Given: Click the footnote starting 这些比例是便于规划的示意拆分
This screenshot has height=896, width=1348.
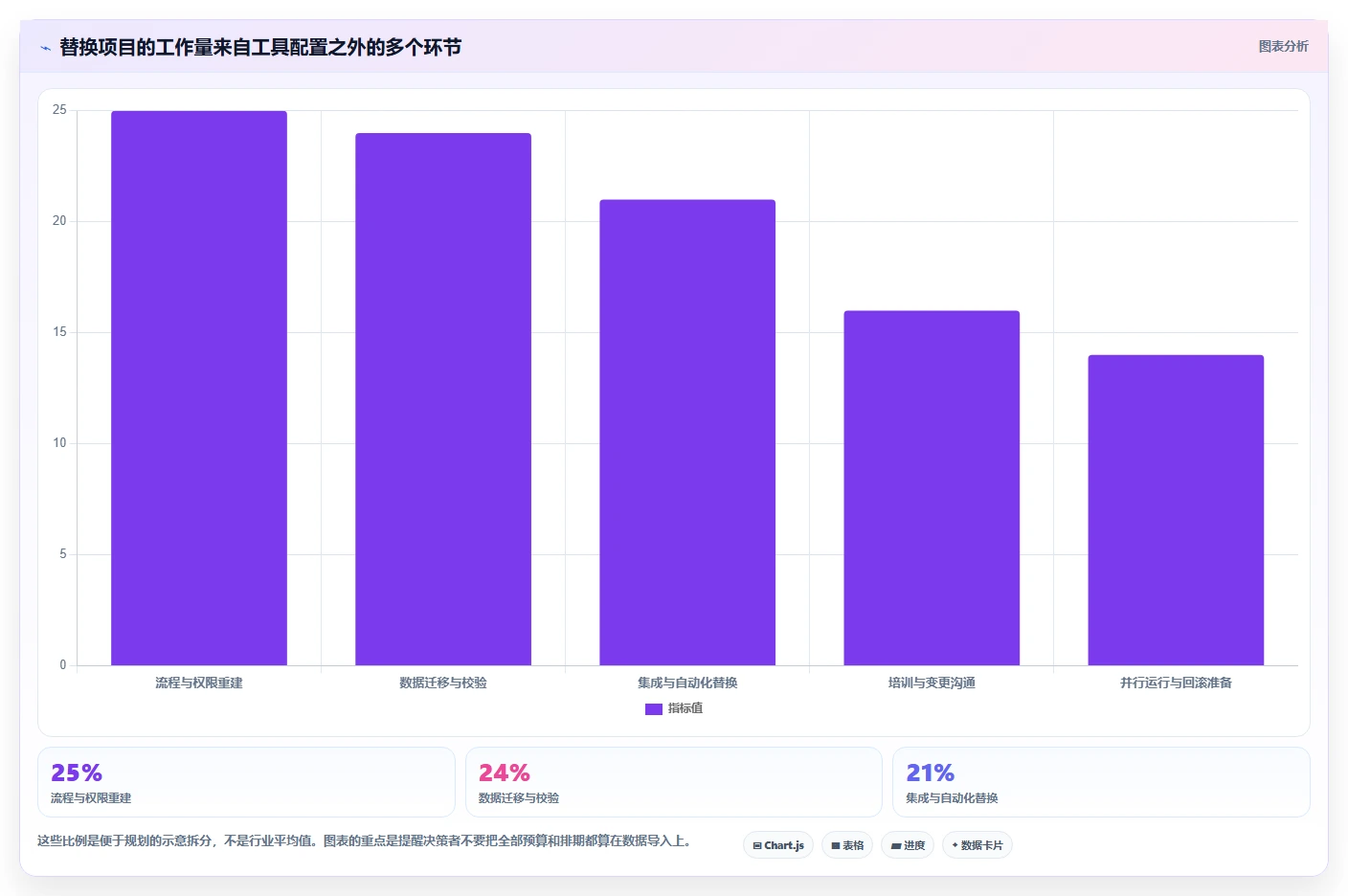Looking at the screenshot, I should [x=364, y=840].
